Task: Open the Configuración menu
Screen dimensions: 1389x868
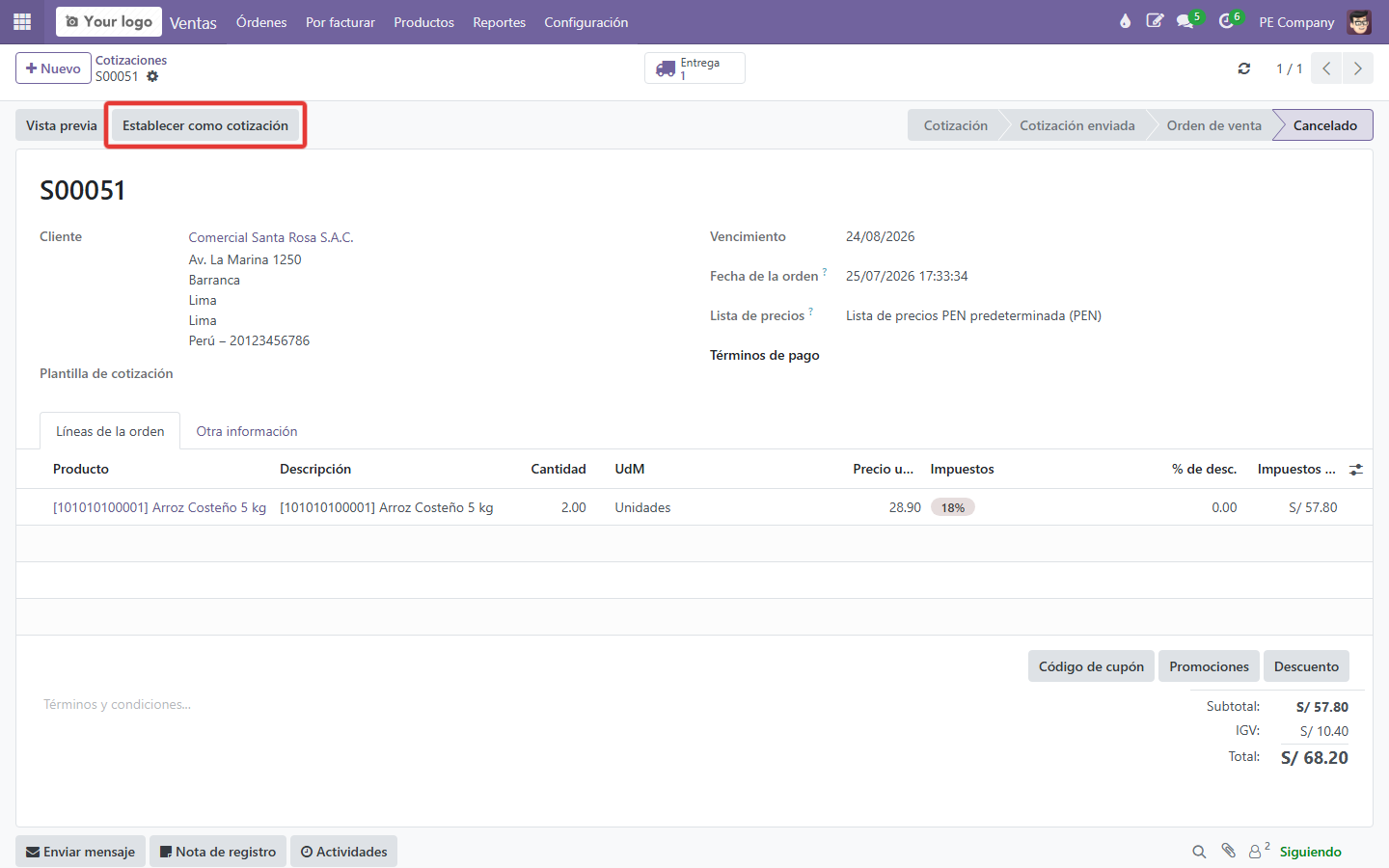Action: click(586, 22)
